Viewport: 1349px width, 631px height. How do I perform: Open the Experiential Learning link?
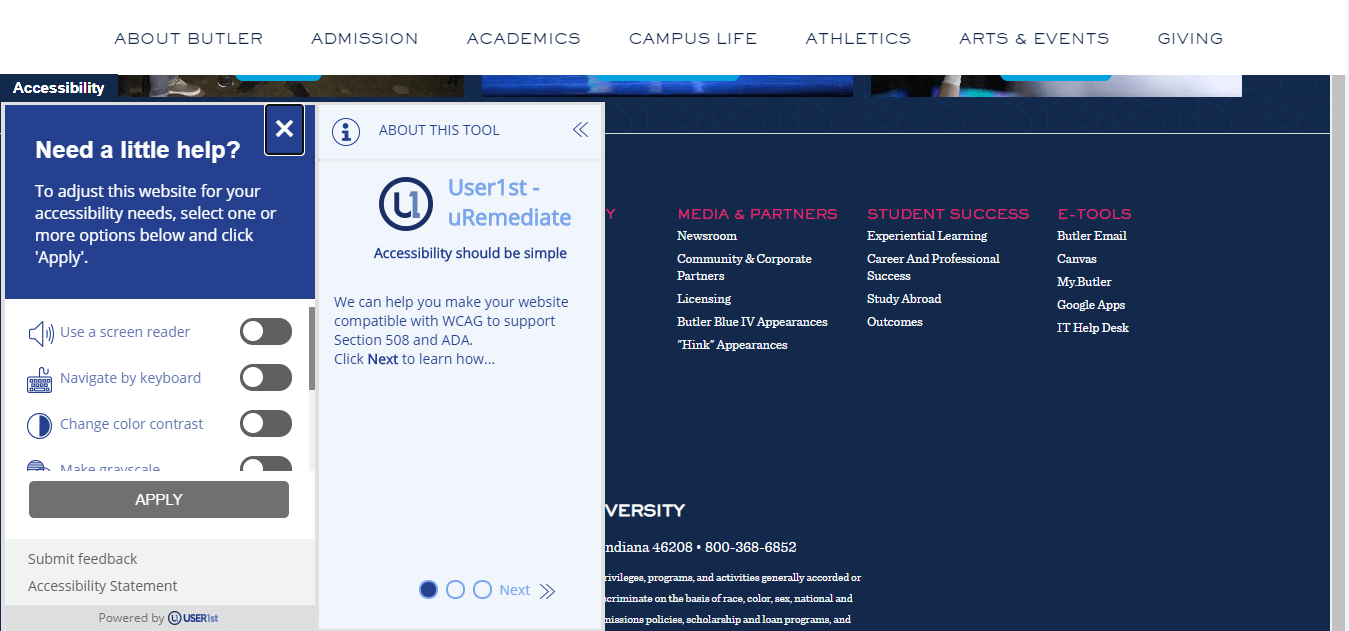[927, 236]
